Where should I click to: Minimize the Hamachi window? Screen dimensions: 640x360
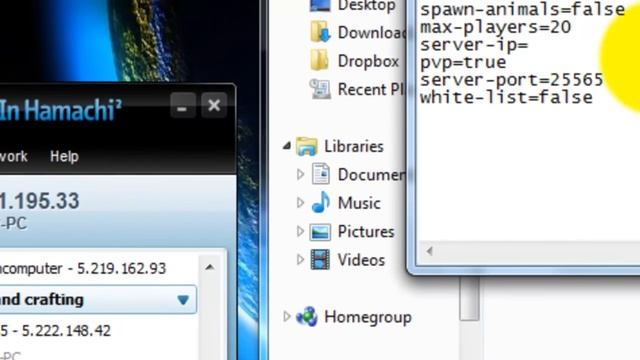182,106
